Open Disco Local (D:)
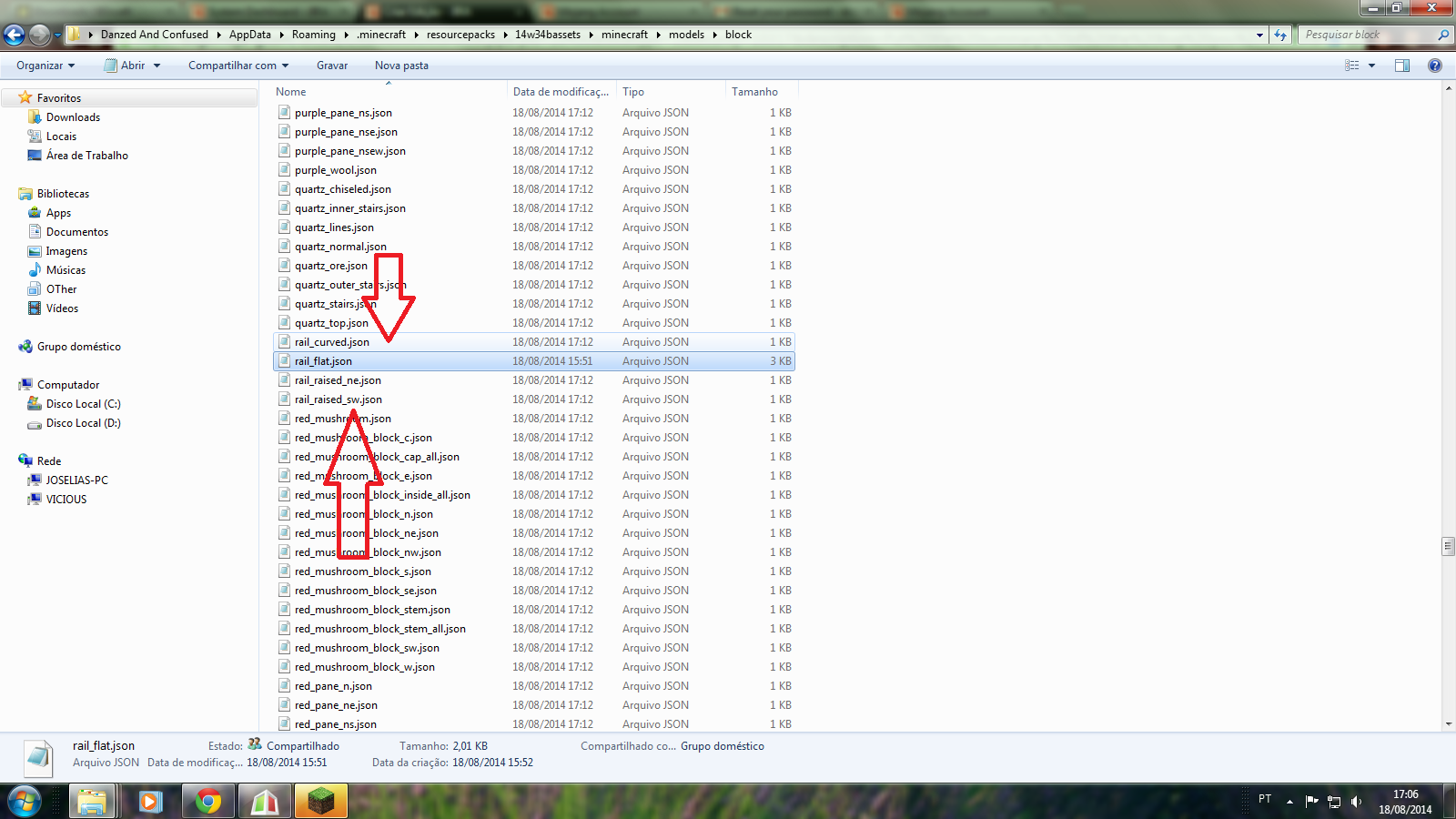Viewport: 1456px width, 819px height. (83, 423)
